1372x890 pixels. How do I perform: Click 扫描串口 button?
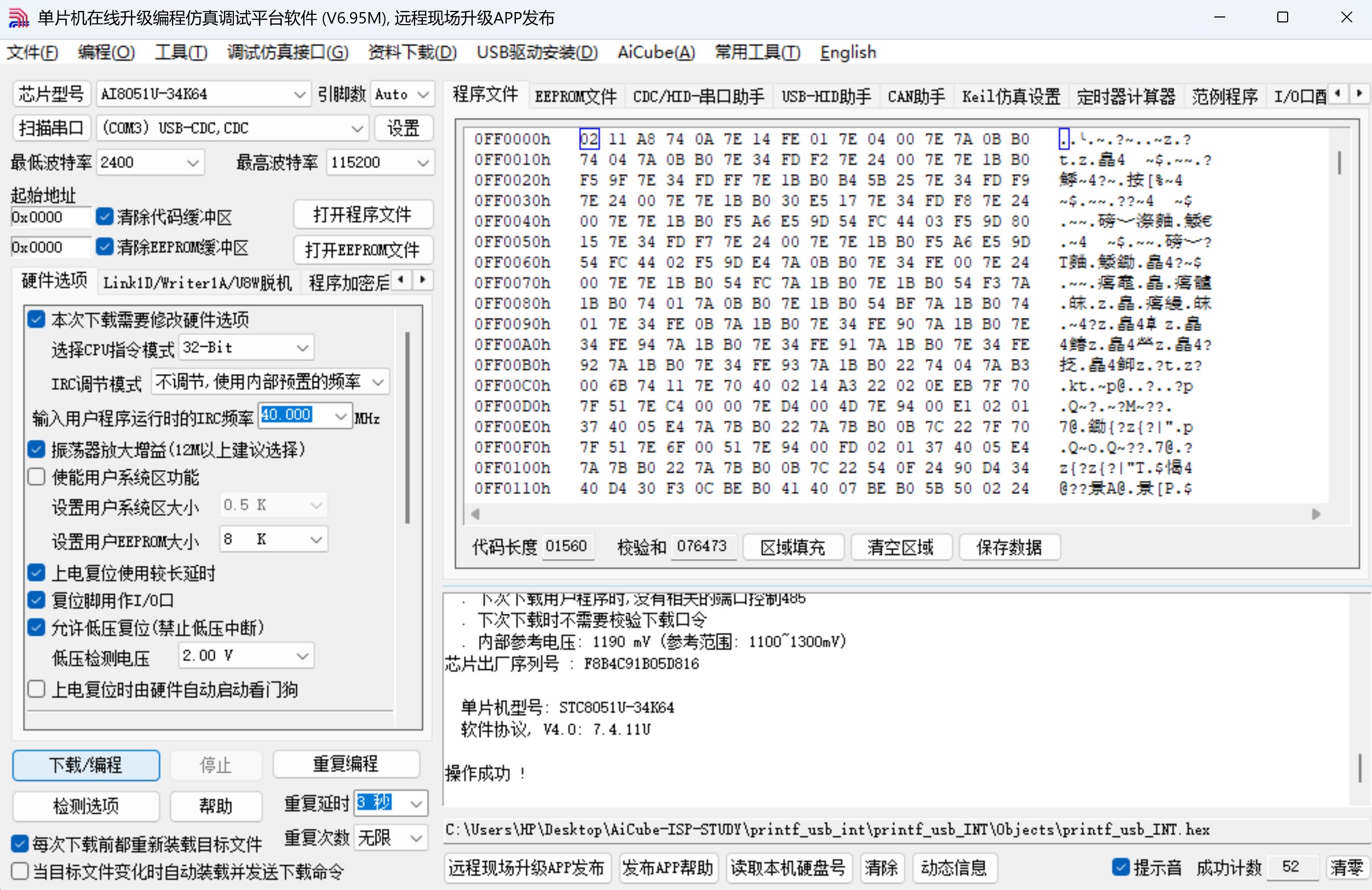[51, 128]
